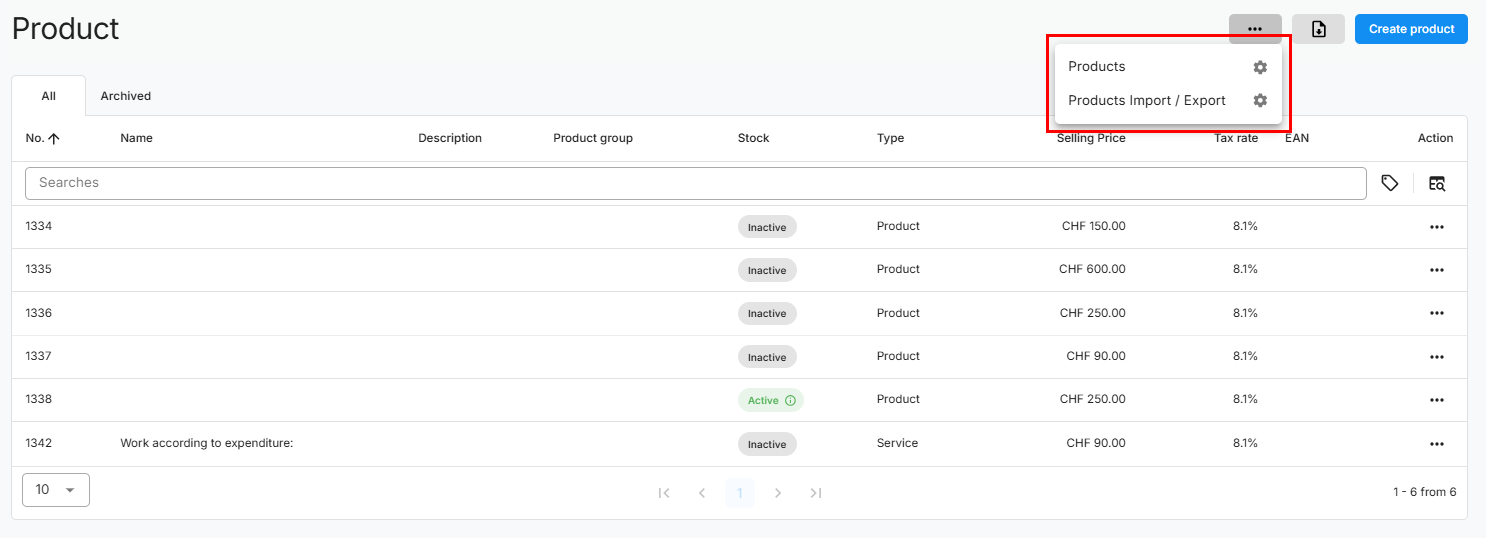Select Products Import / Export menu item
1486x538 pixels.
[1146, 101]
